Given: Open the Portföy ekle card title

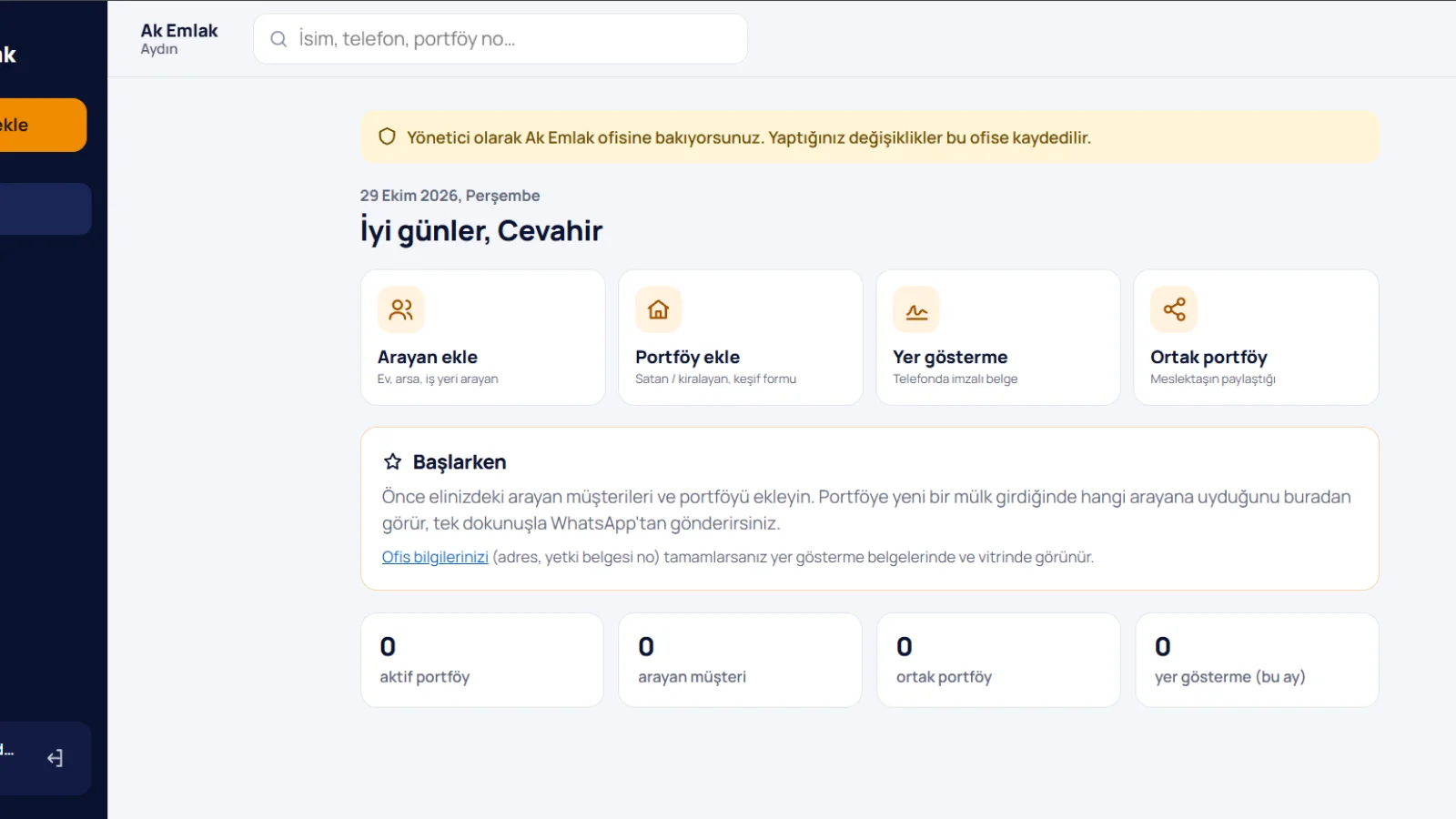Looking at the screenshot, I should 687,357.
